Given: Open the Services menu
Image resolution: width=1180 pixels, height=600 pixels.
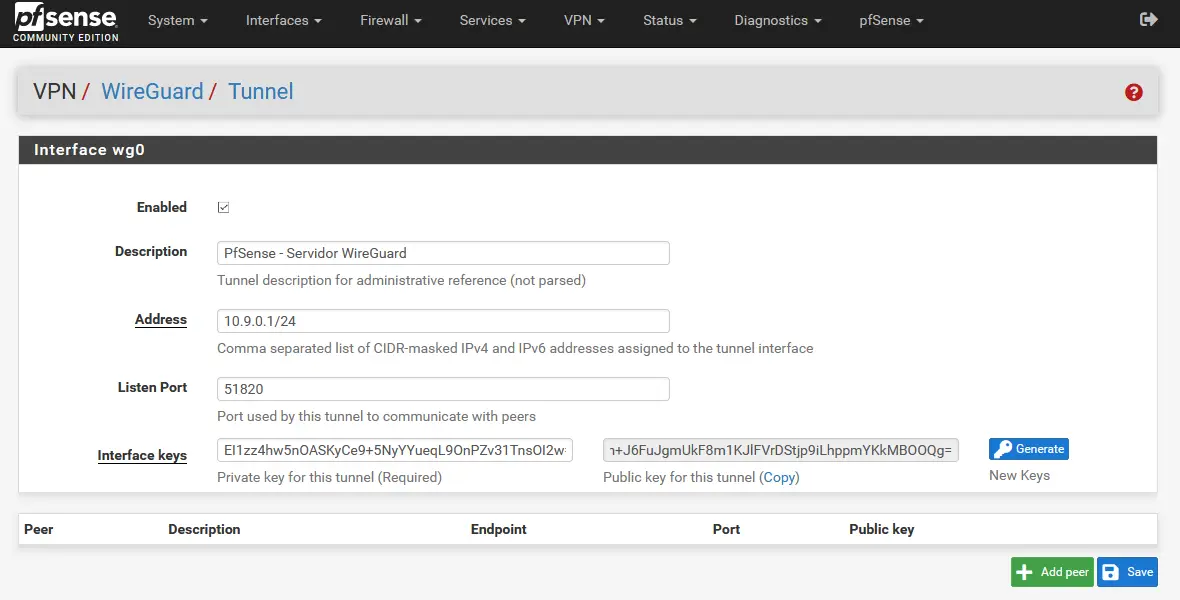Looking at the screenshot, I should [x=493, y=20].
